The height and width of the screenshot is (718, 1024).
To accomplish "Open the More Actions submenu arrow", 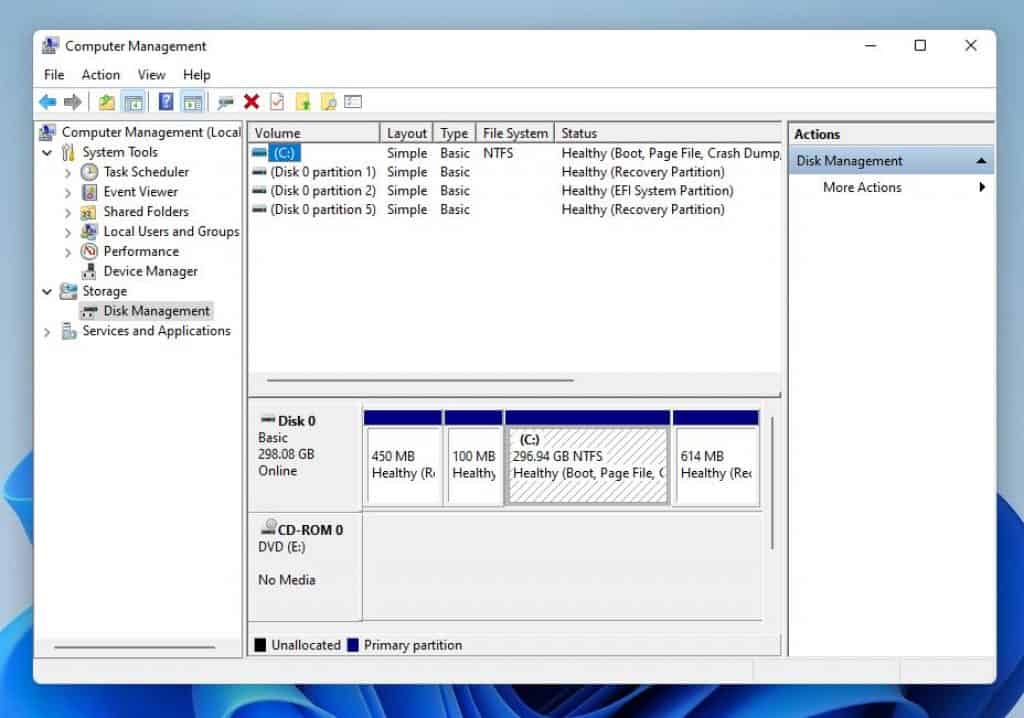I will [982, 187].
